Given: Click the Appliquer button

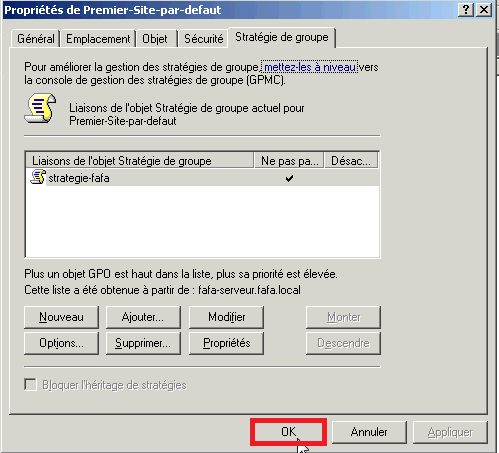Looking at the screenshot, I should coord(450,432).
